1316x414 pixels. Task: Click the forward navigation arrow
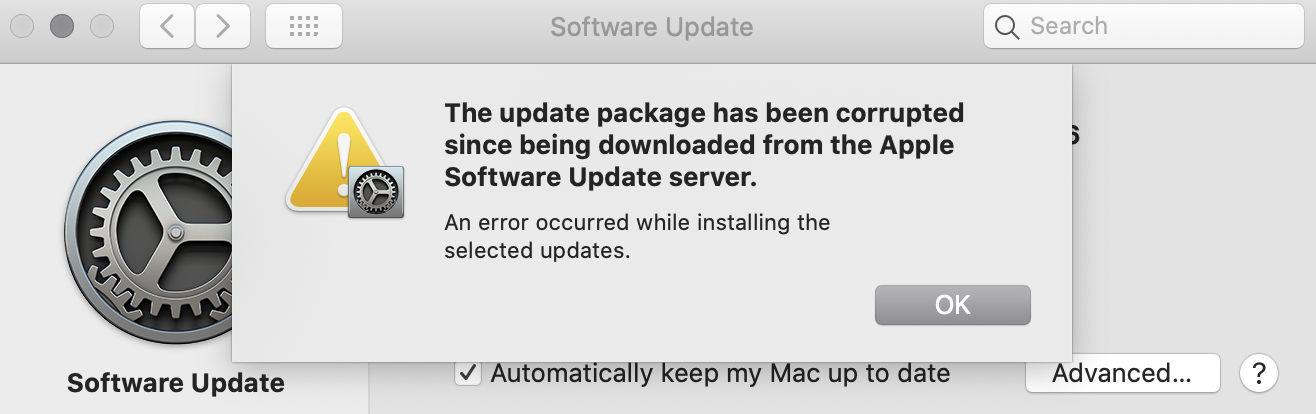point(222,27)
